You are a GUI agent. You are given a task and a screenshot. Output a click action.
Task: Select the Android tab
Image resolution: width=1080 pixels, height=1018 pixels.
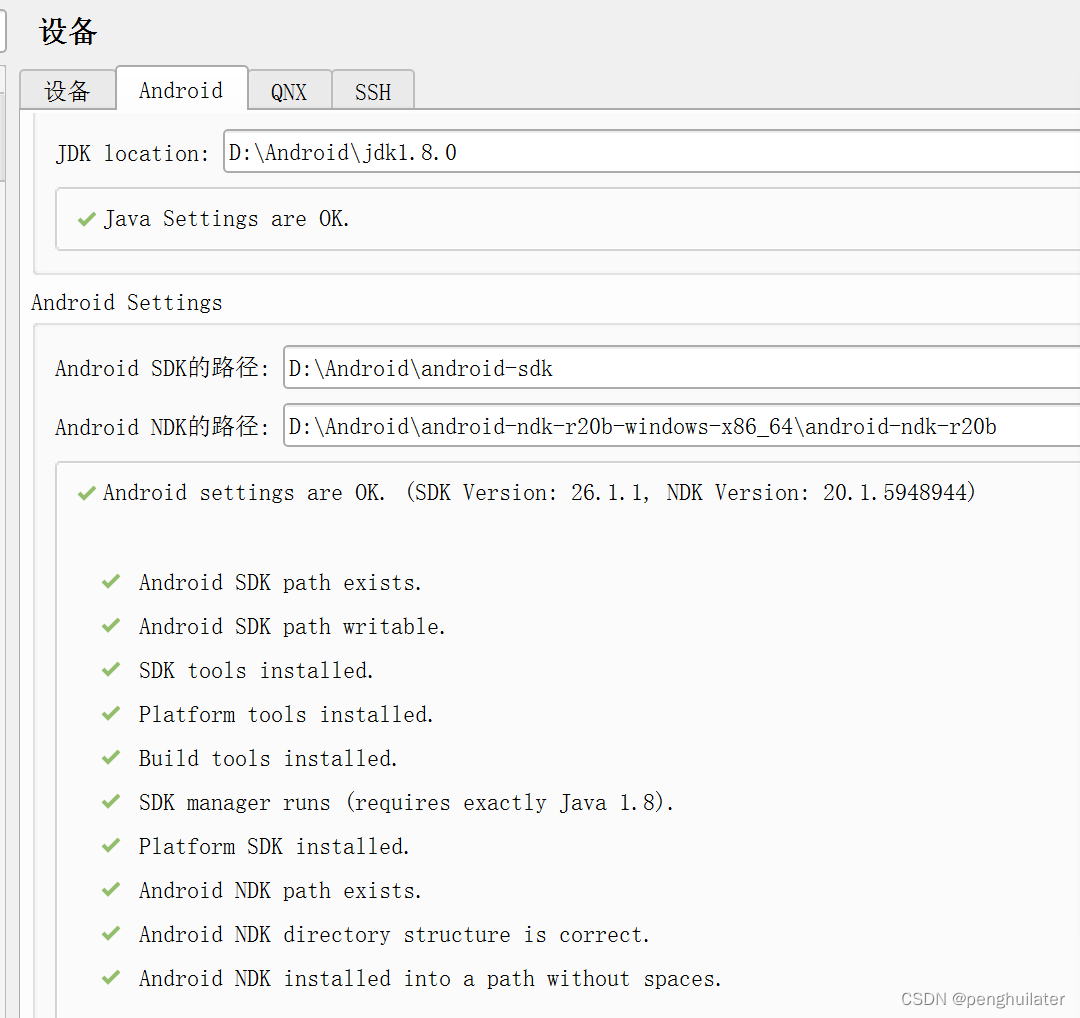(x=181, y=90)
